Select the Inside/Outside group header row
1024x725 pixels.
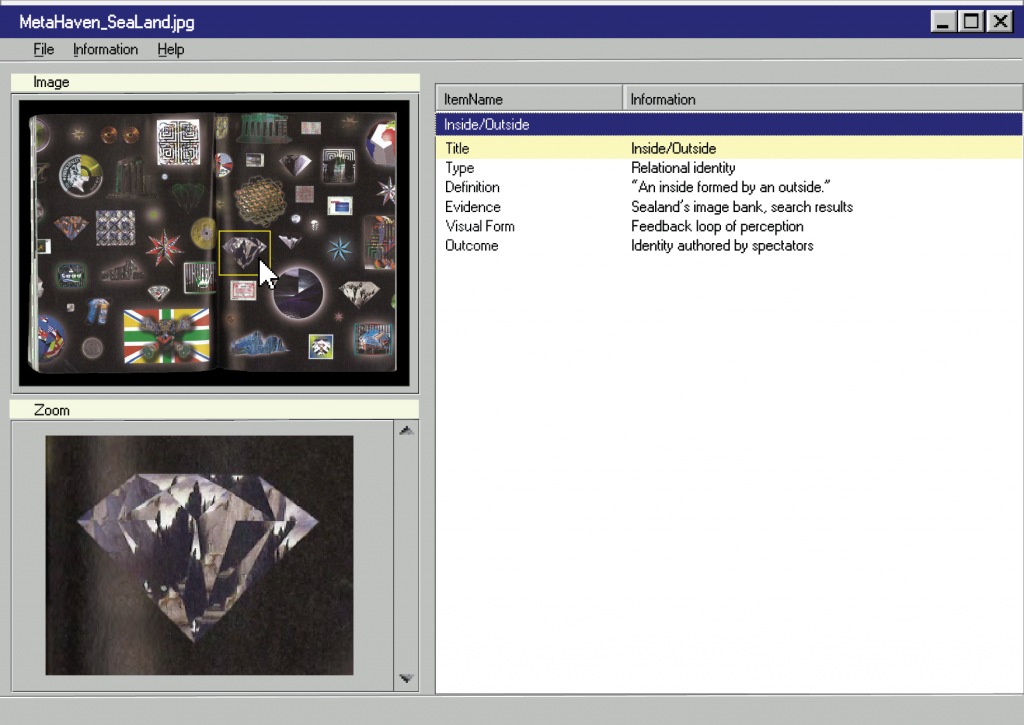click(x=728, y=125)
